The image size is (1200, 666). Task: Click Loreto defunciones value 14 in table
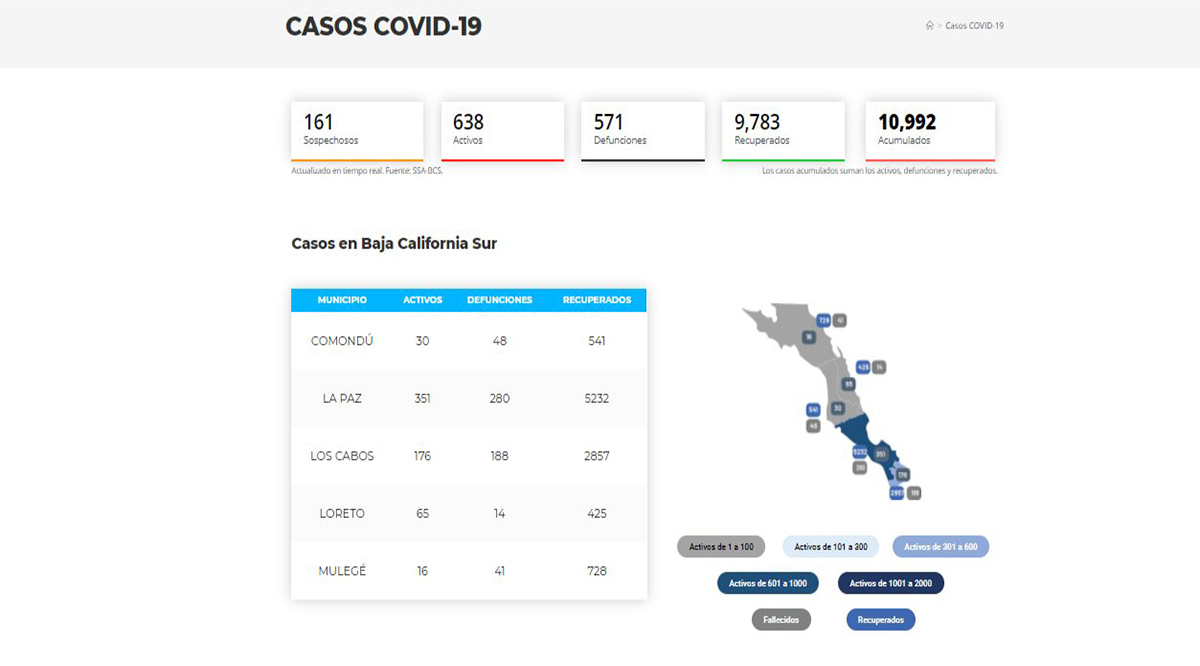pos(500,513)
